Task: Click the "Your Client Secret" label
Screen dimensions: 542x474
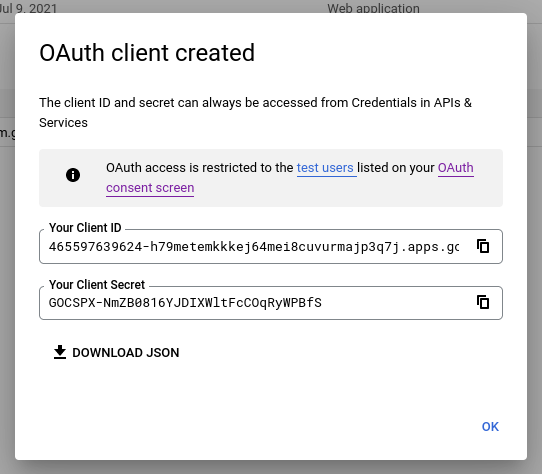Action: click(x=97, y=285)
